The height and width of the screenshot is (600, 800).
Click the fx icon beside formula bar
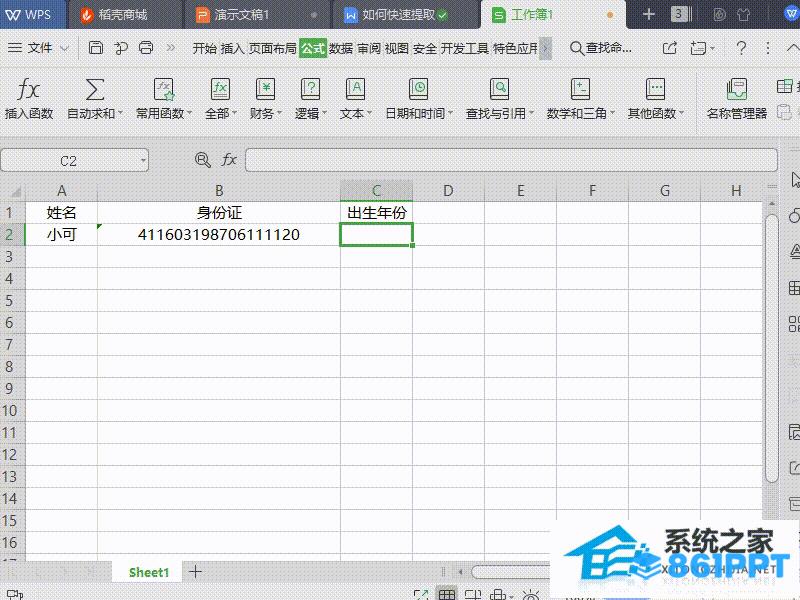click(x=229, y=160)
